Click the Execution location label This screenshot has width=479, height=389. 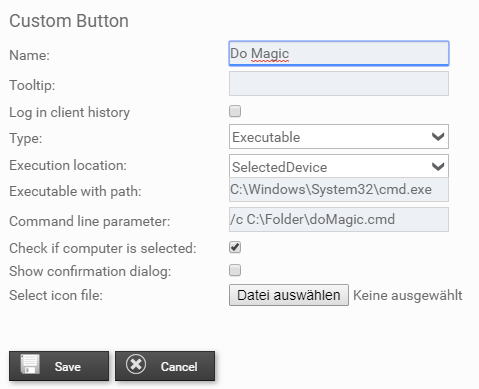pos(68,165)
